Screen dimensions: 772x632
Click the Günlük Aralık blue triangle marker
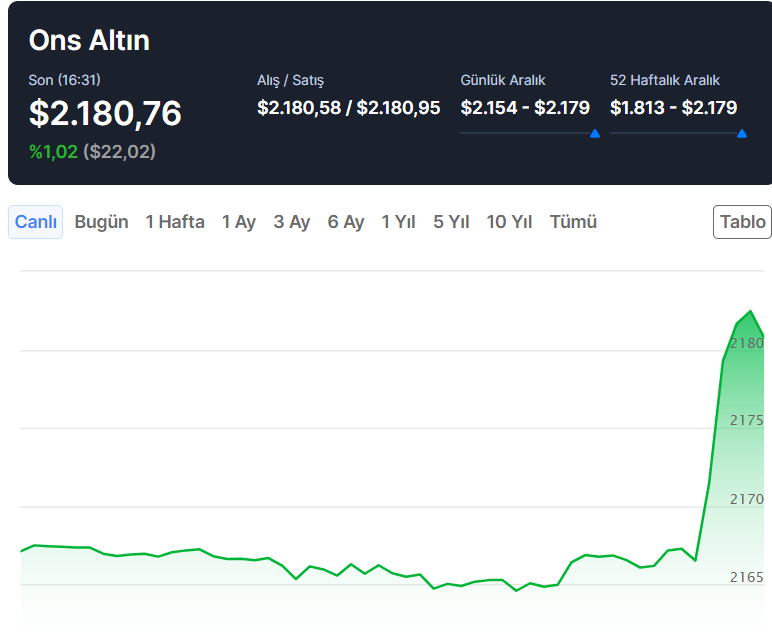tap(595, 133)
